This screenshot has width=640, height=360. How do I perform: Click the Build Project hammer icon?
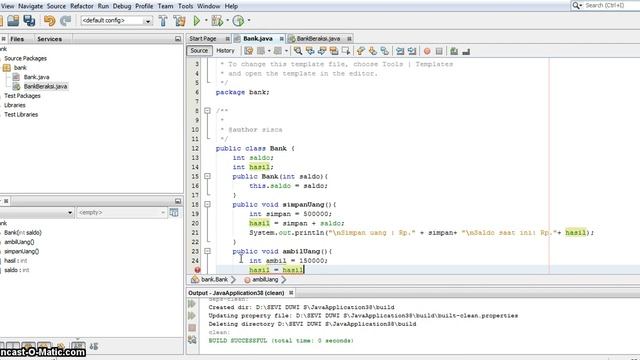point(163,20)
